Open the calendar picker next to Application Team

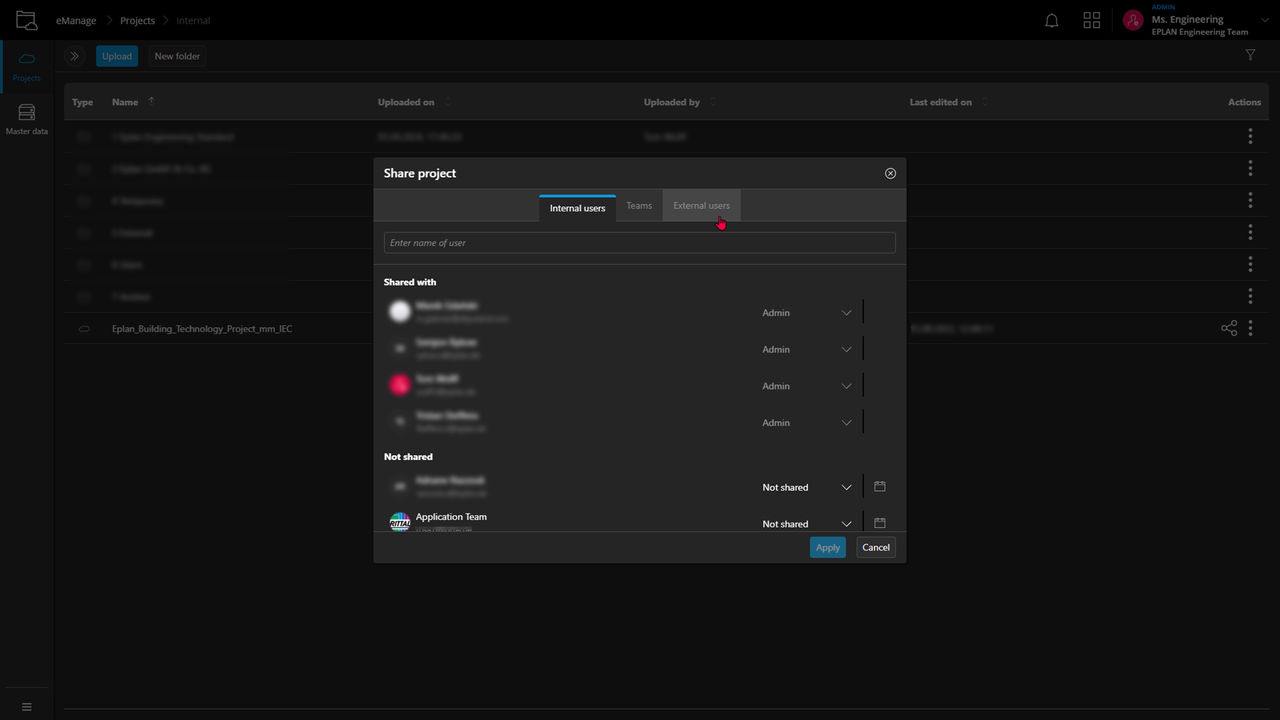[879, 522]
